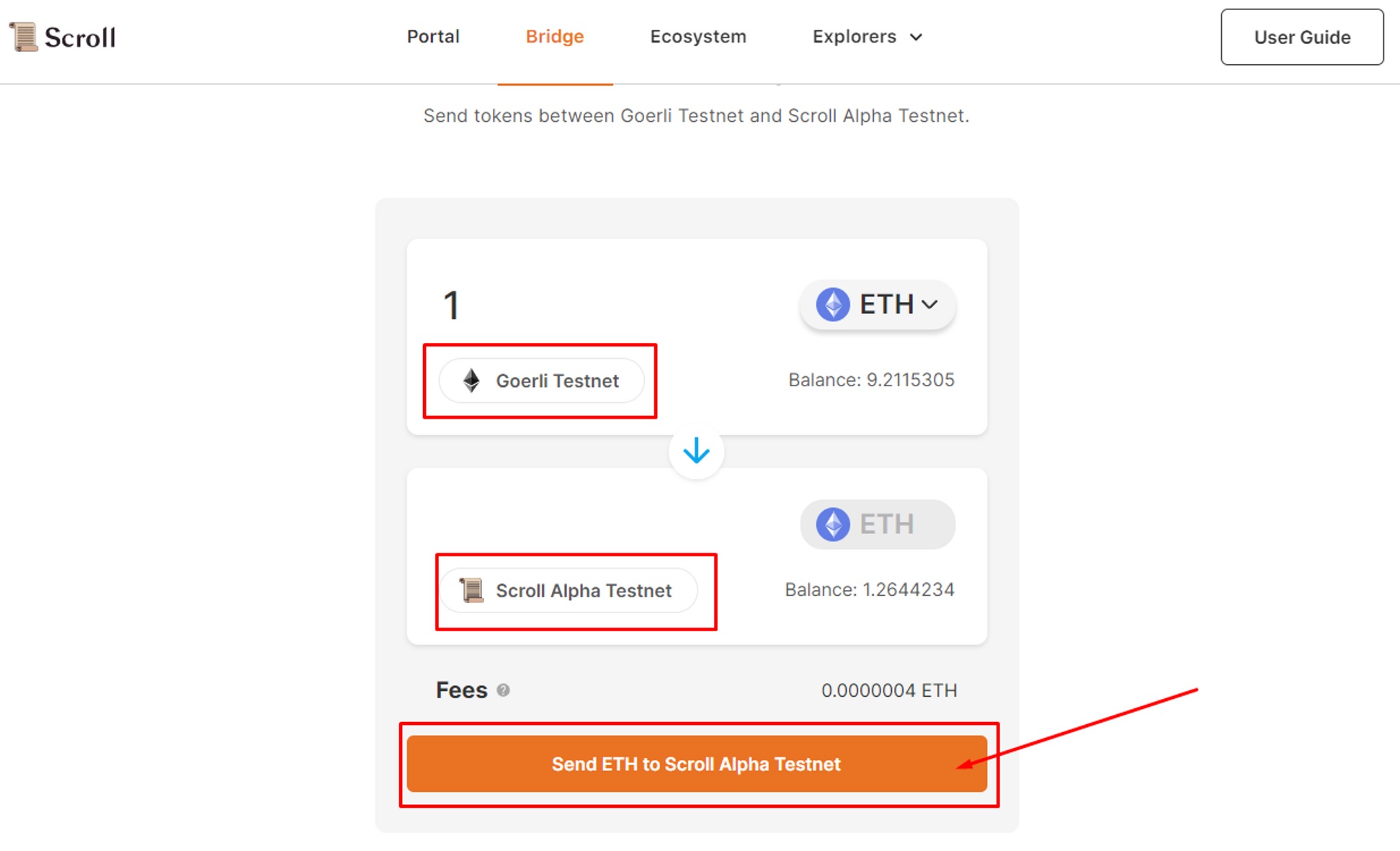This screenshot has height=851, width=1400.
Task: Switch to the Ecosystem tab
Action: tap(697, 37)
